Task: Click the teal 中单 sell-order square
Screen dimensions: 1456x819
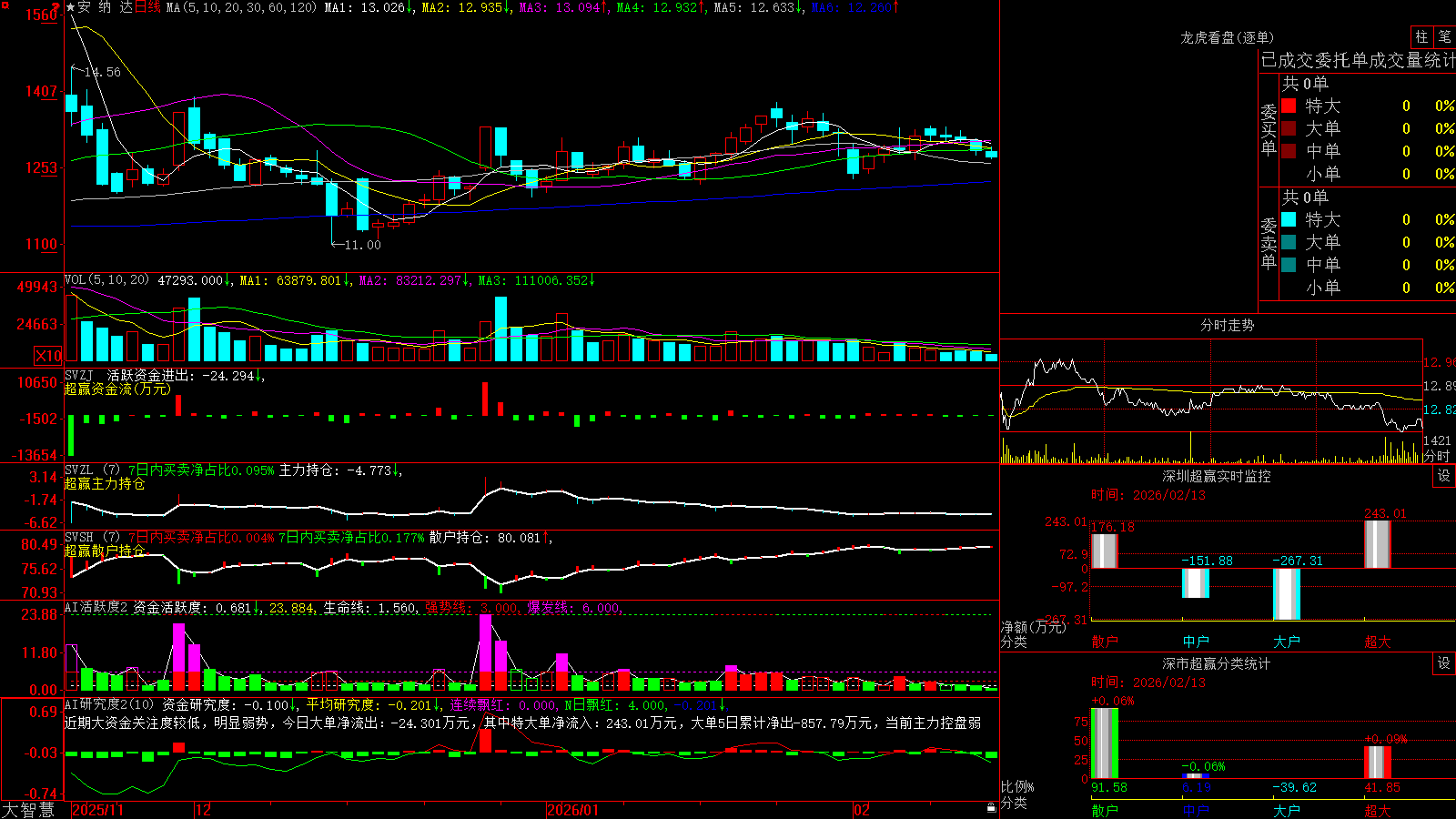Action: click(1289, 265)
